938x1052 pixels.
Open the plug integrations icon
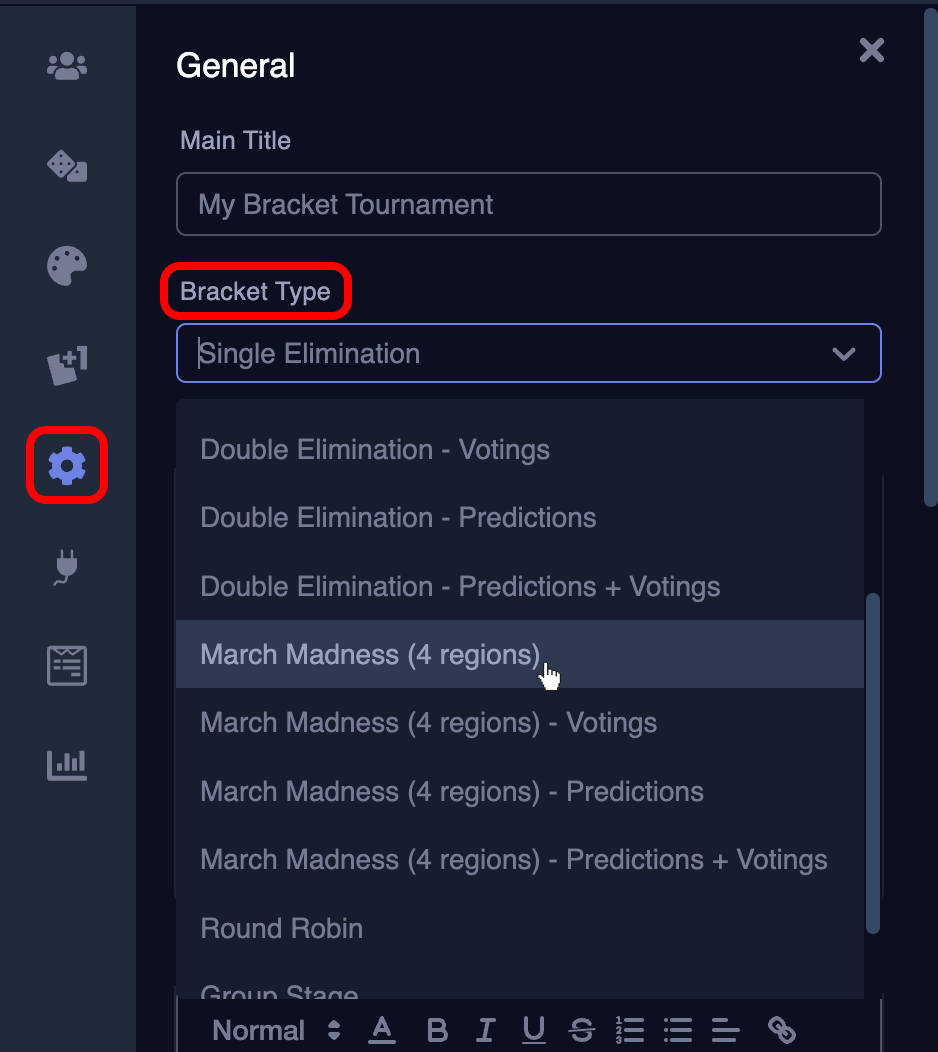[67, 567]
